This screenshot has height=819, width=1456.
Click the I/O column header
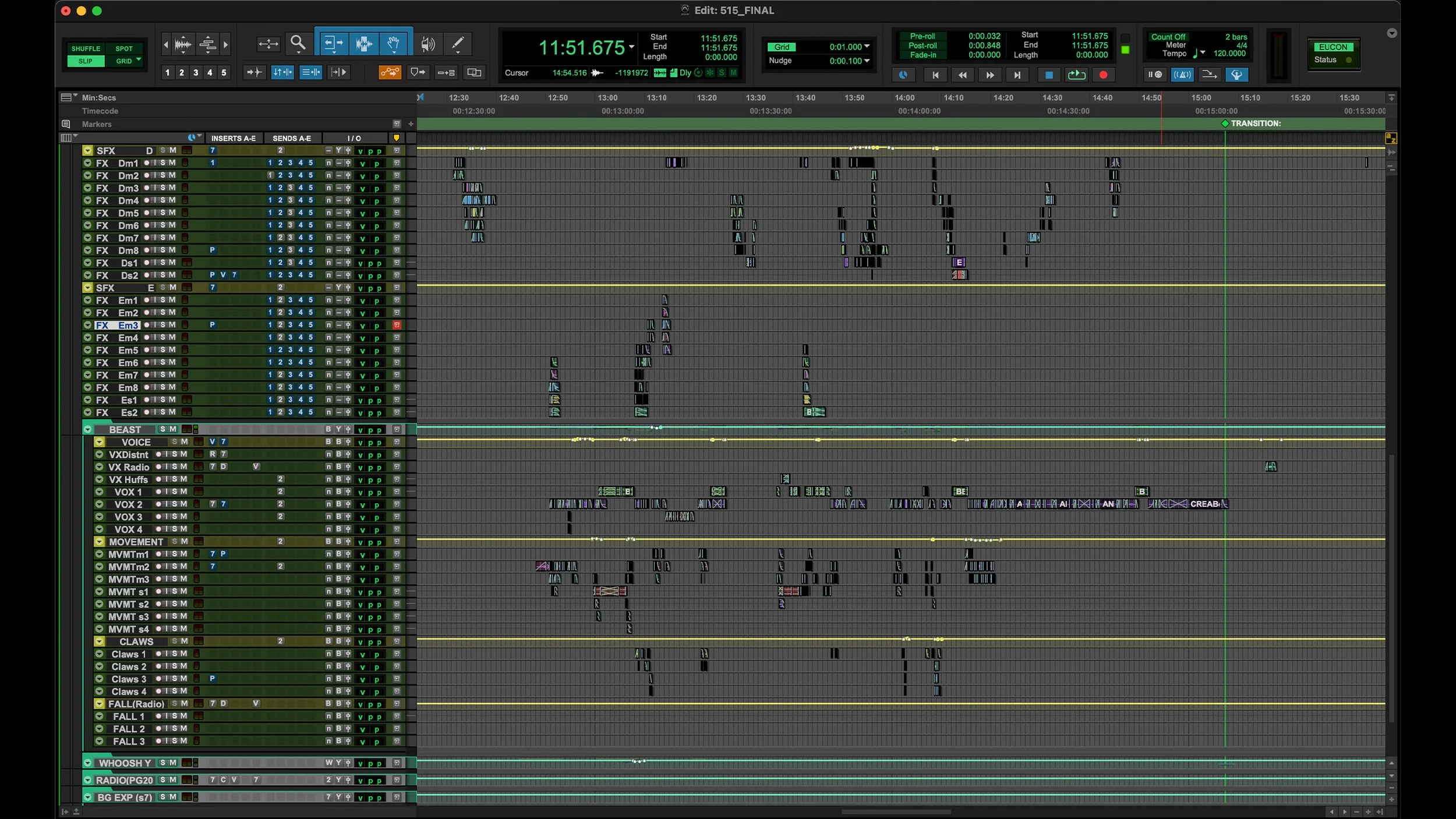click(354, 139)
